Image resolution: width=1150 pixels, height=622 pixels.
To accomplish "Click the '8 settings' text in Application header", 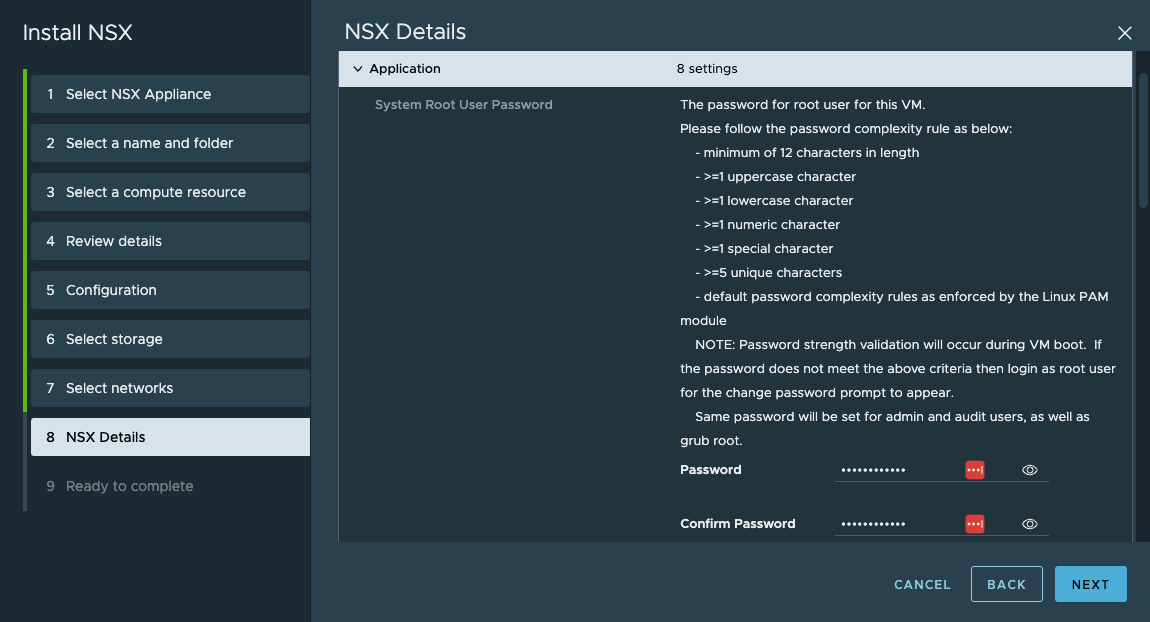I will pos(707,69).
